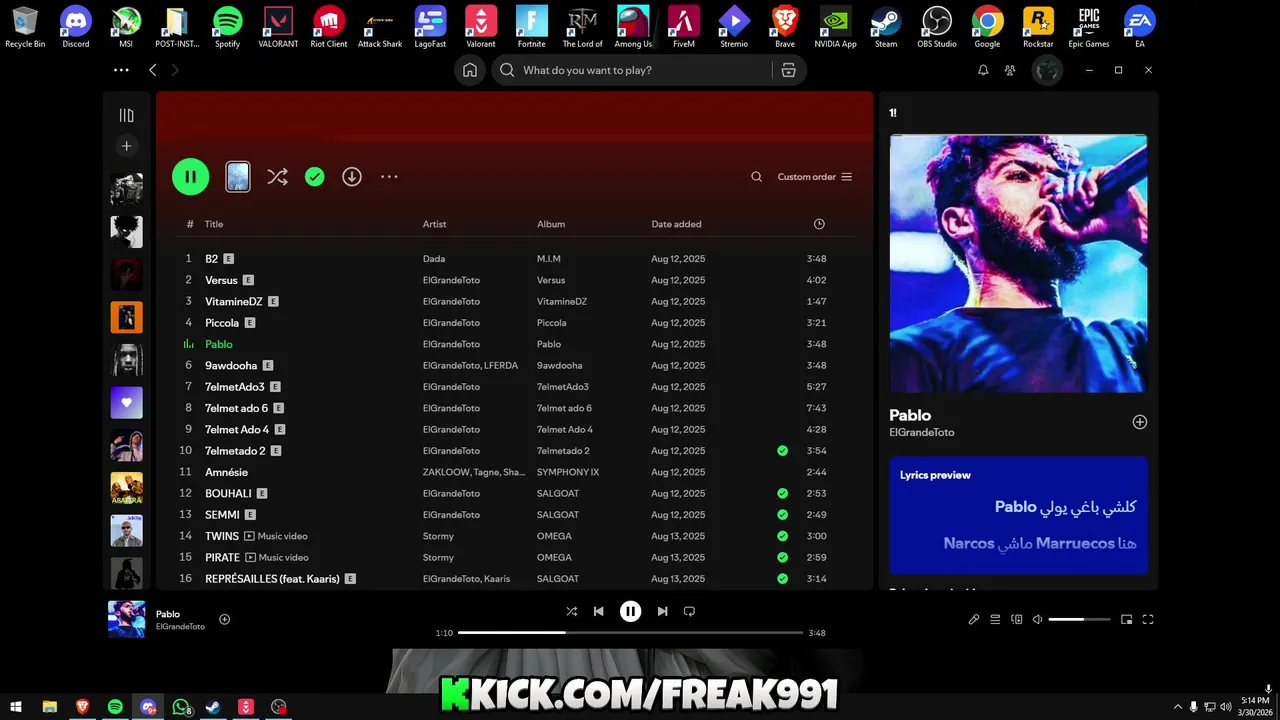Open Discord from the taskbar
Screen dimensions: 1280x720
[148, 707]
